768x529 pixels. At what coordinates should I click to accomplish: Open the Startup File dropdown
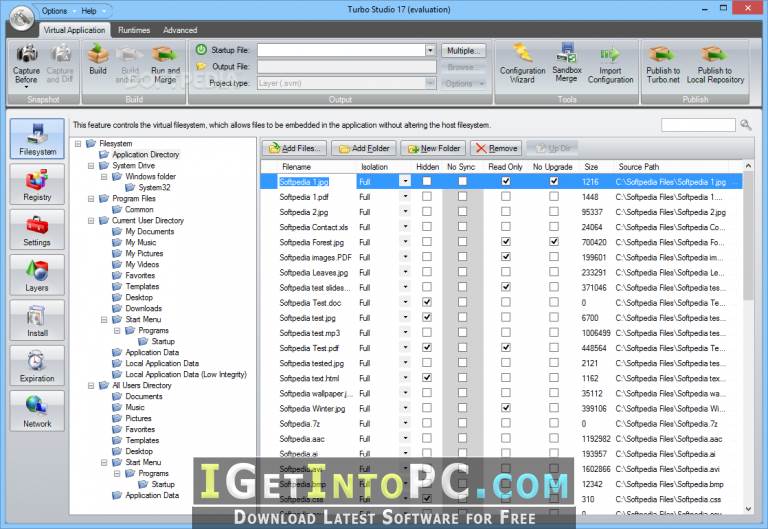(430, 50)
